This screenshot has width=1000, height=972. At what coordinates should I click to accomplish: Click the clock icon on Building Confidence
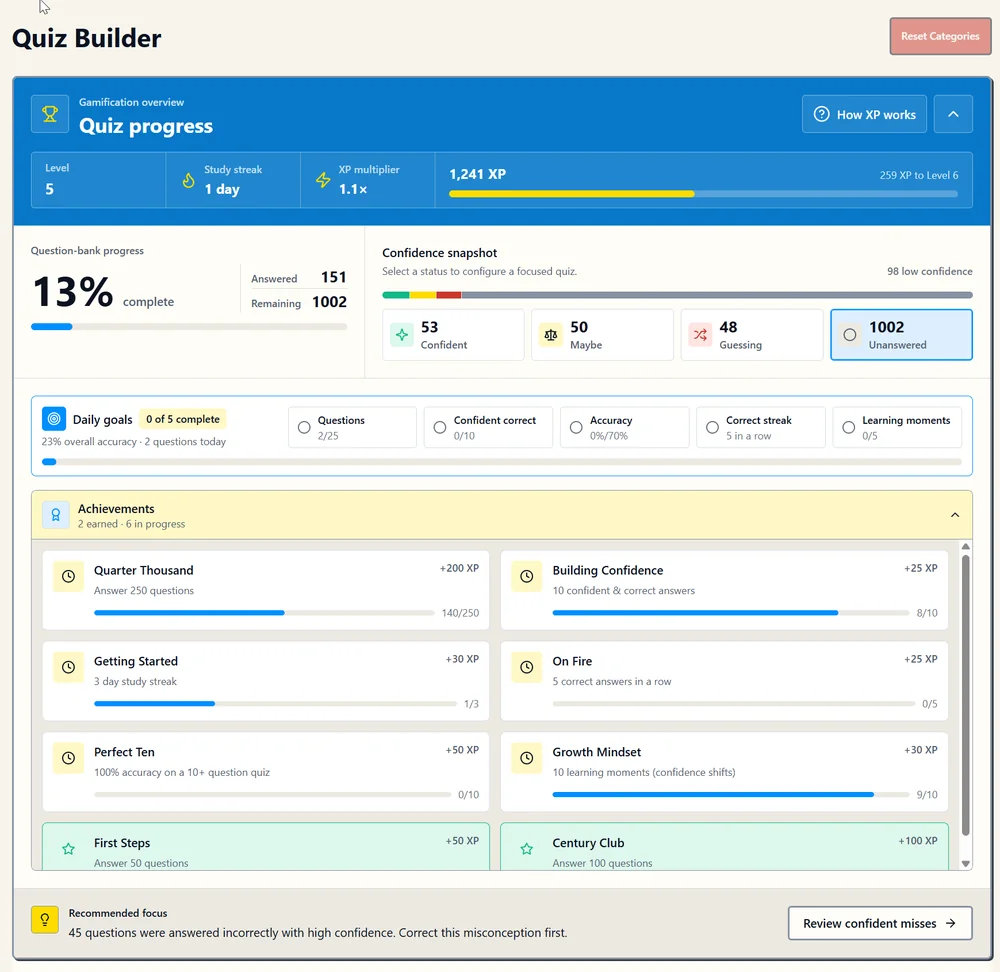(527, 577)
